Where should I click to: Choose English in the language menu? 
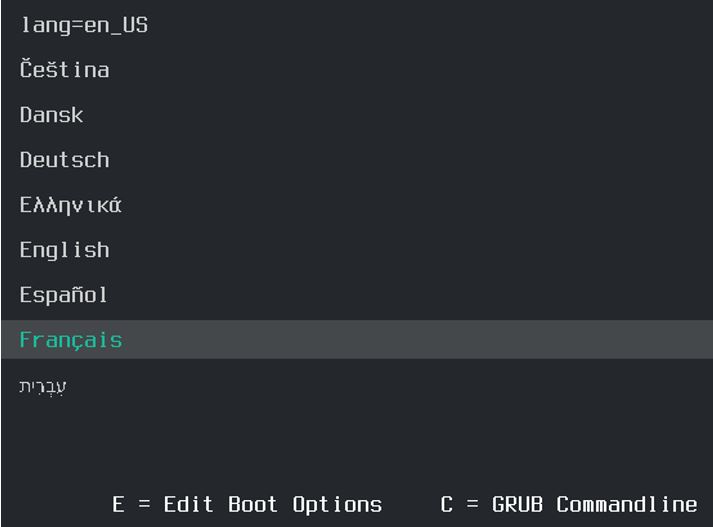click(x=64, y=250)
